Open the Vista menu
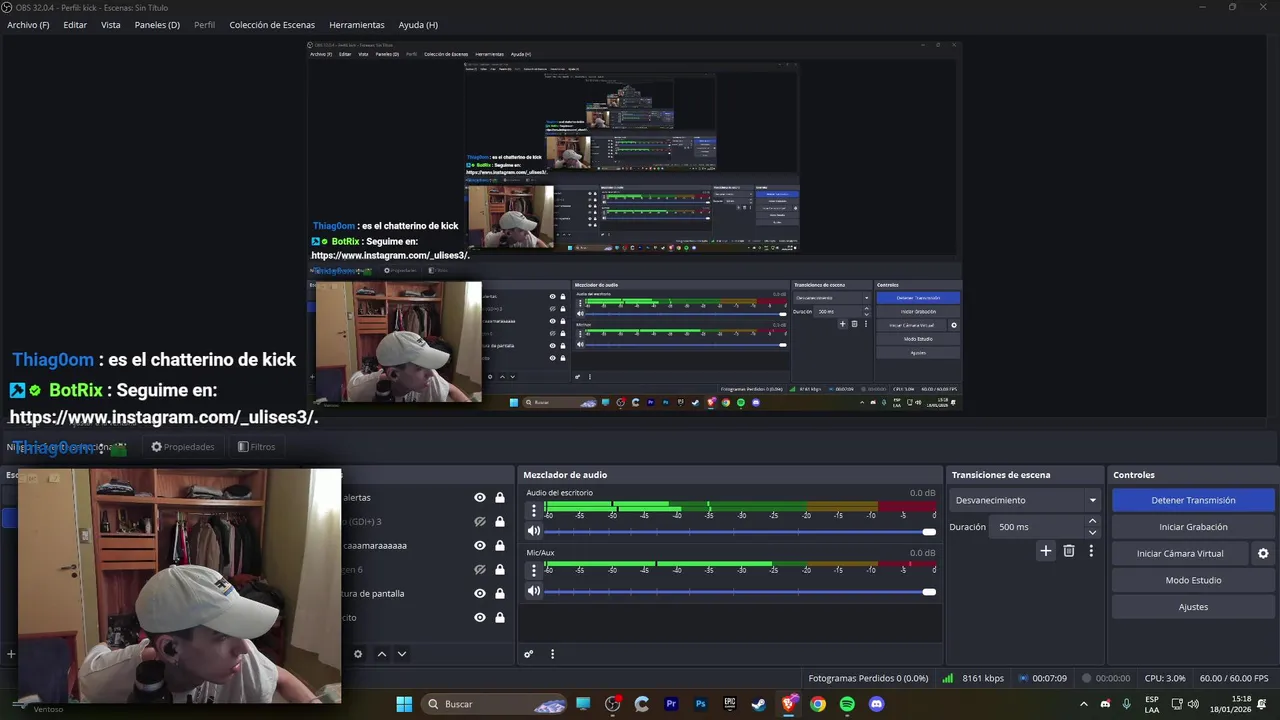The width and height of the screenshot is (1280, 720). pos(111,25)
